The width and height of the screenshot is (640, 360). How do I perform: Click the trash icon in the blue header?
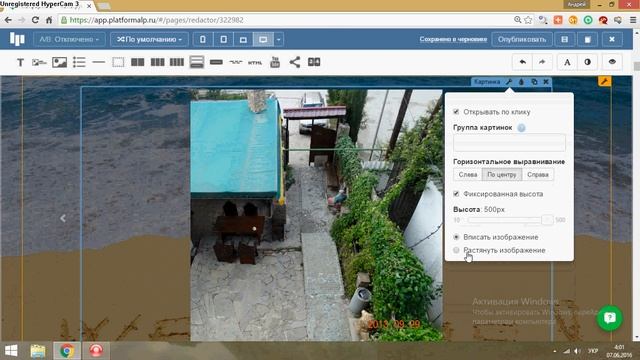(x=588, y=39)
